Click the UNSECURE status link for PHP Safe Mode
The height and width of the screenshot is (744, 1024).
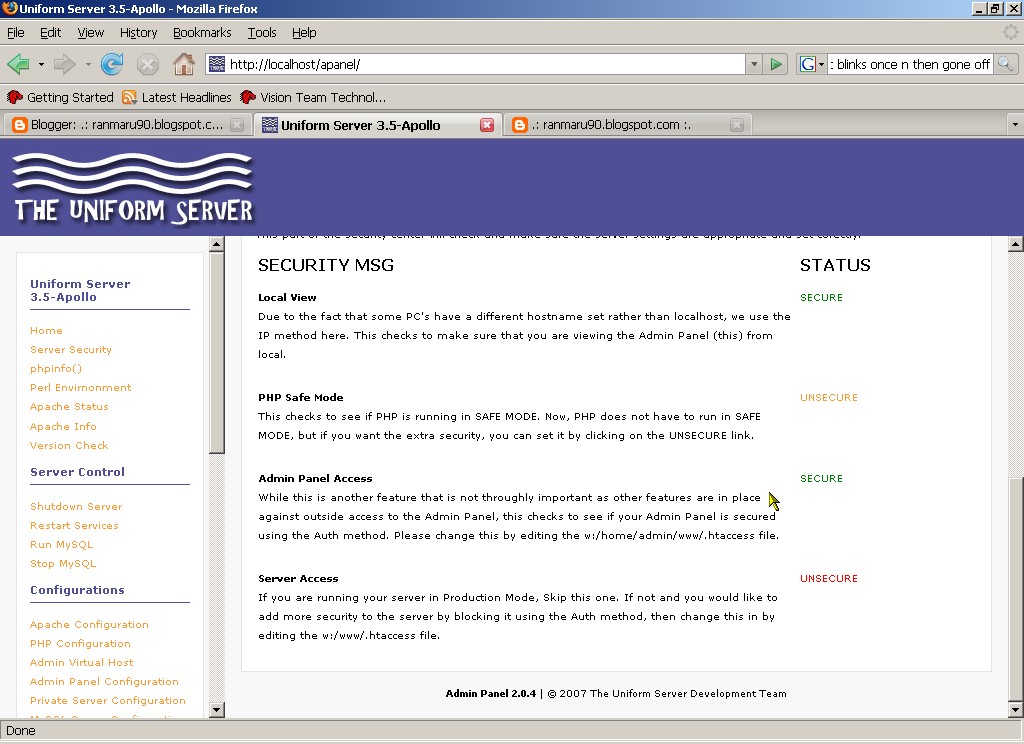click(x=829, y=397)
